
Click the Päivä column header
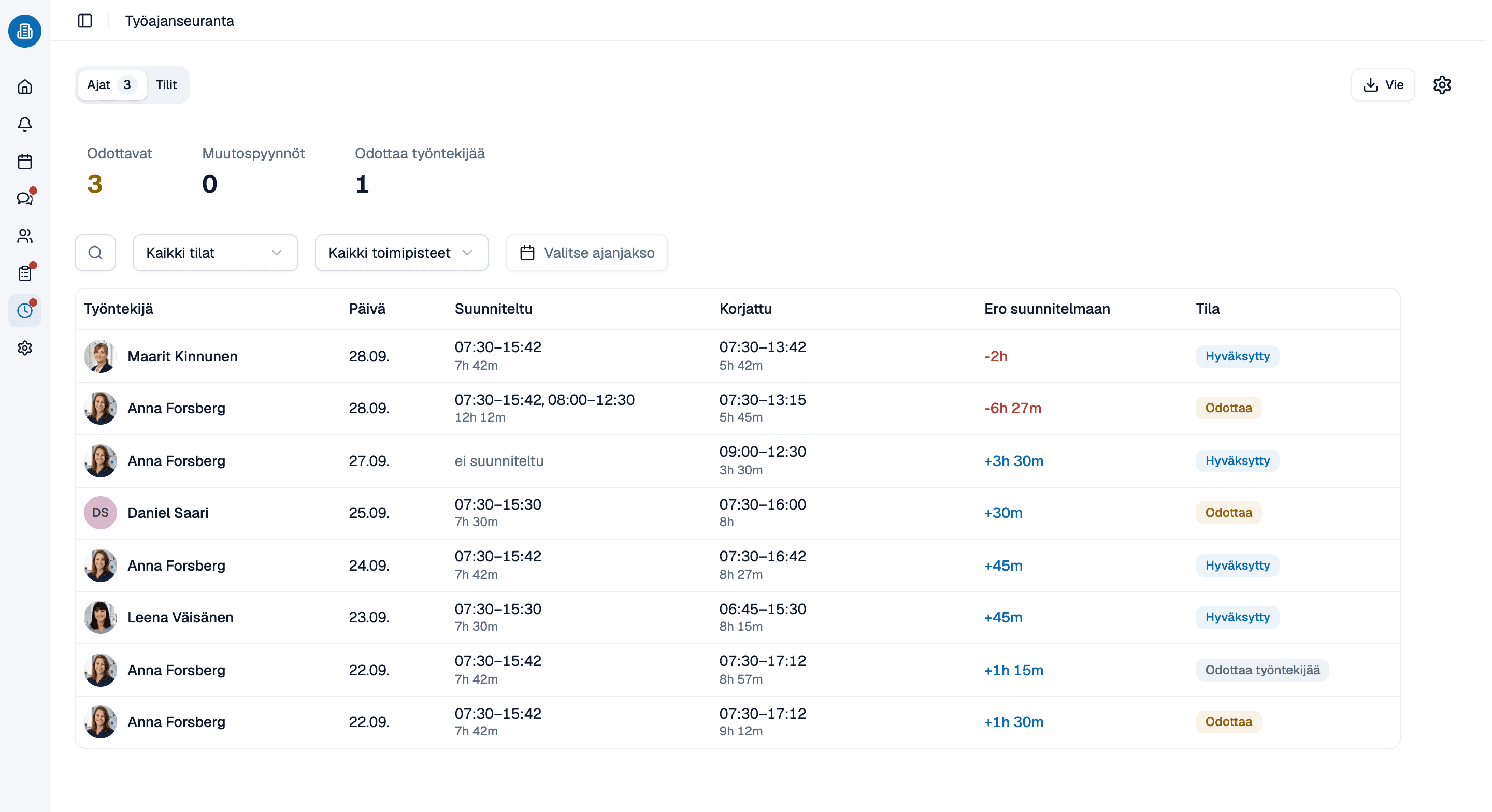[x=367, y=309]
